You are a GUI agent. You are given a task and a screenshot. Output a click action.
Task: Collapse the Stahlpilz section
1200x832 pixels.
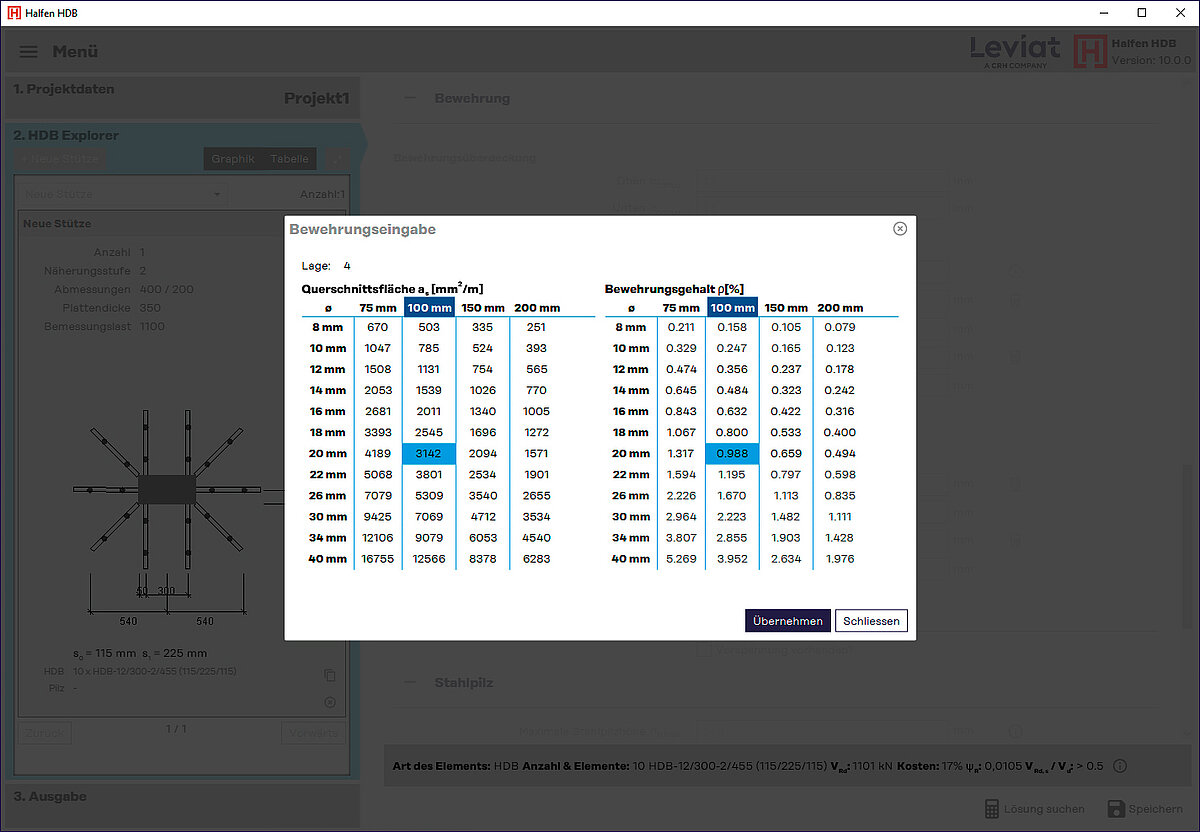pos(409,682)
